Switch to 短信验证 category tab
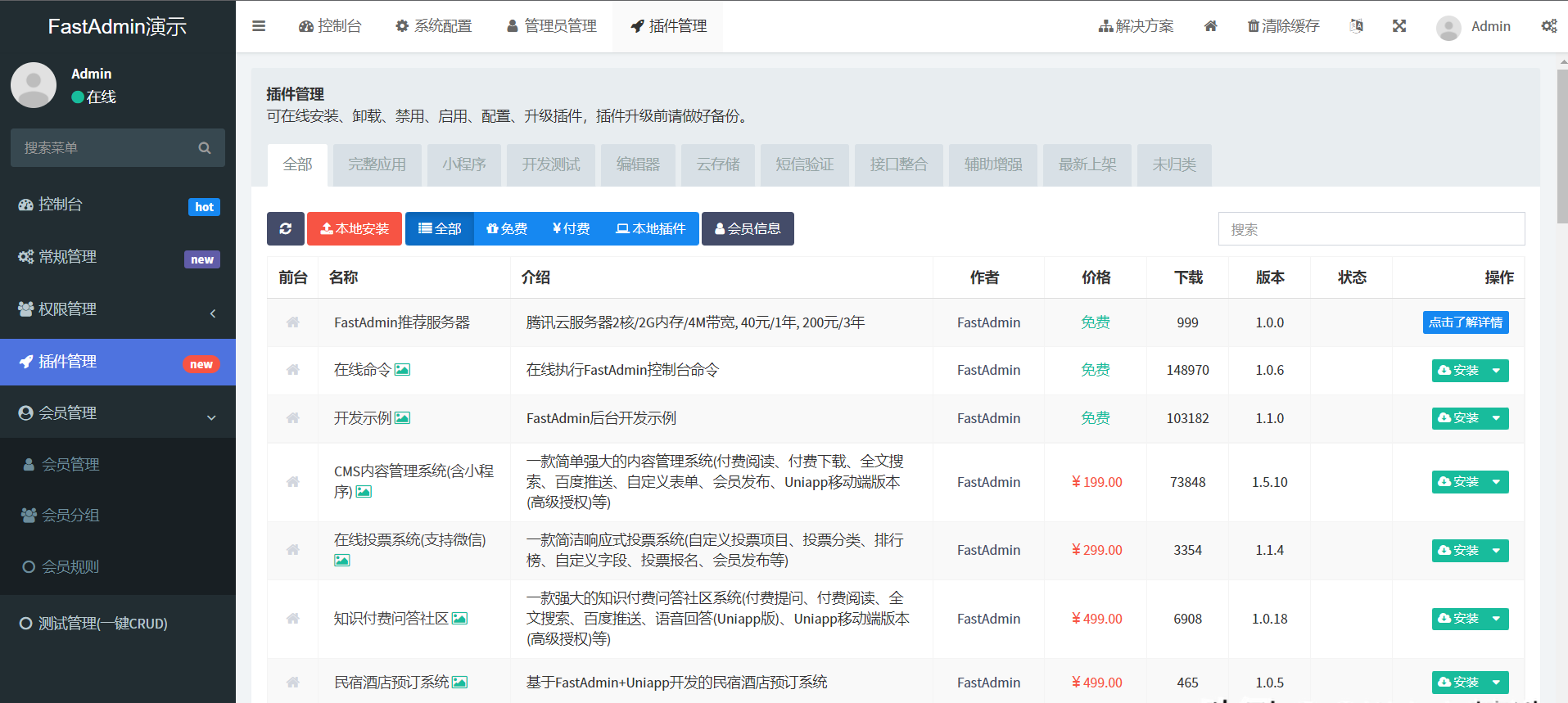Image resolution: width=1568 pixels, height=703 pixels. click(805, 164)
